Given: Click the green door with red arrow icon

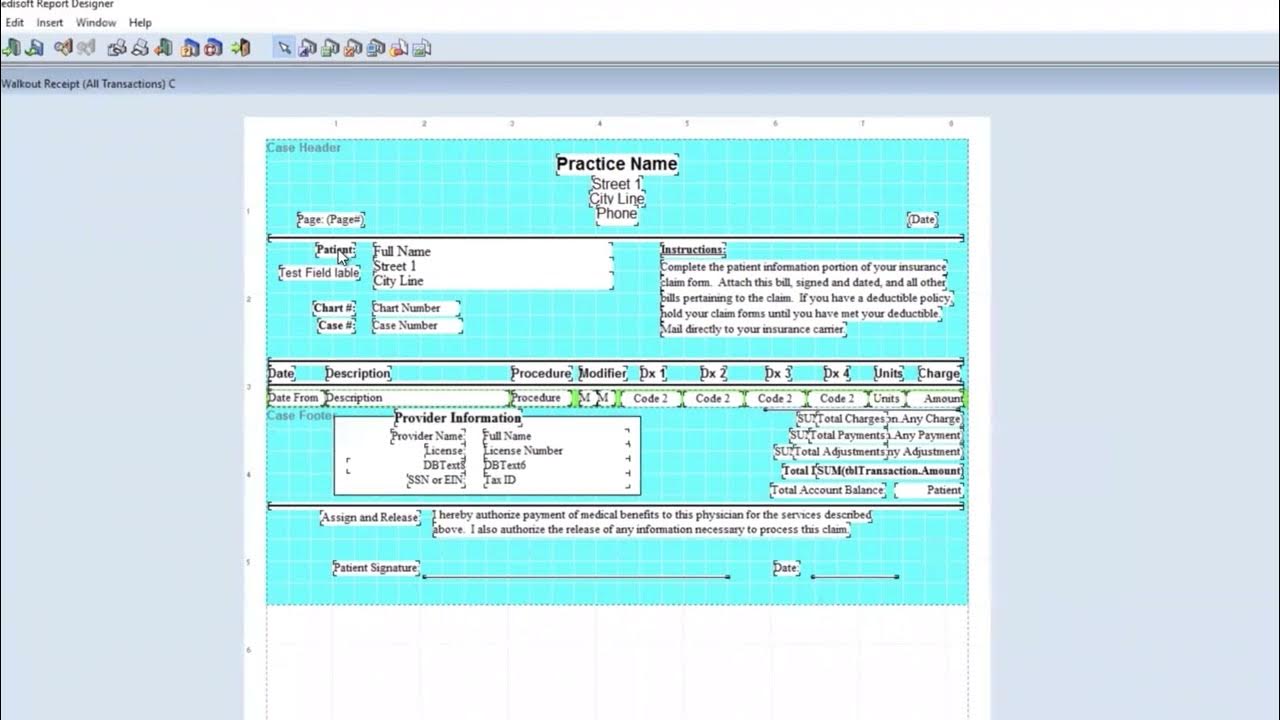Looking at the screenshot, I should pyautogui.click(x=164, y=47).
